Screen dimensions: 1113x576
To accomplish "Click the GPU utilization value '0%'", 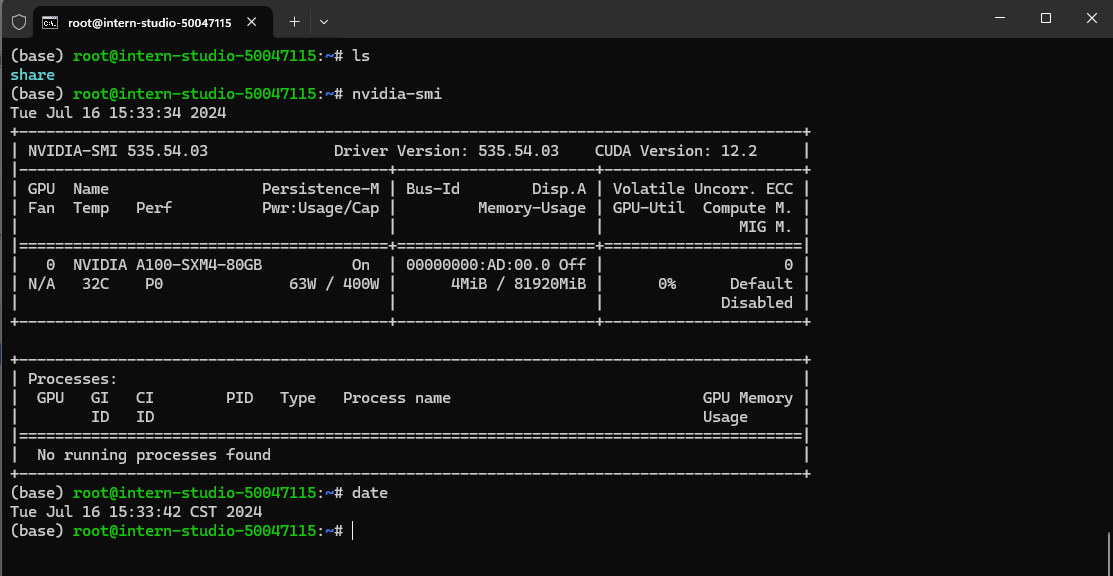I will pos(667,284).
